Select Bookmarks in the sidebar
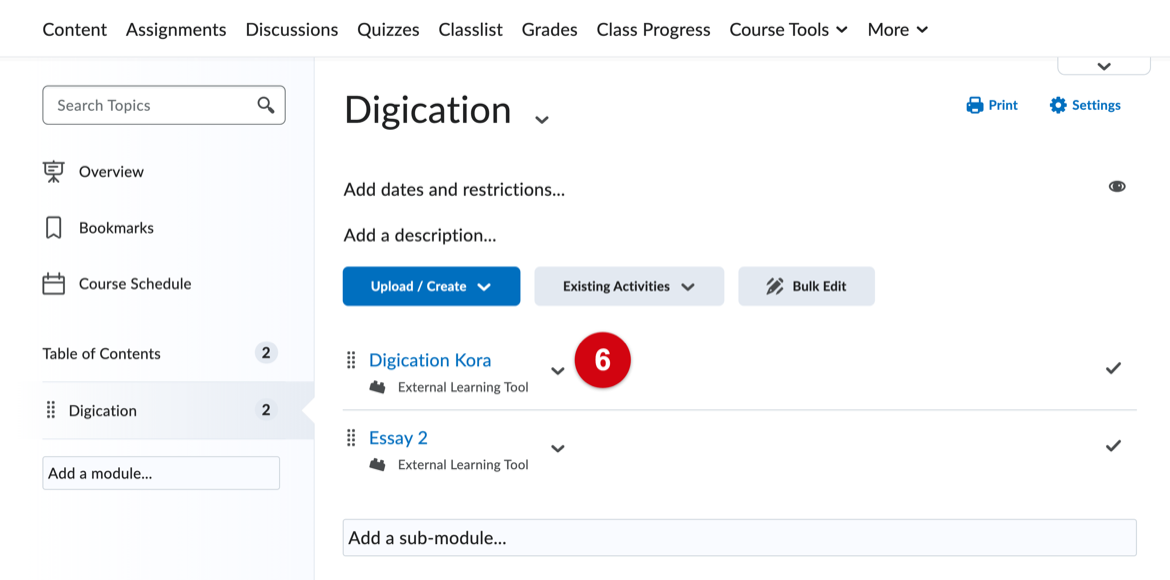Image resolution: width=1170 pixels, height=580 pixels. pyautogui.click(x=116, y=228)
